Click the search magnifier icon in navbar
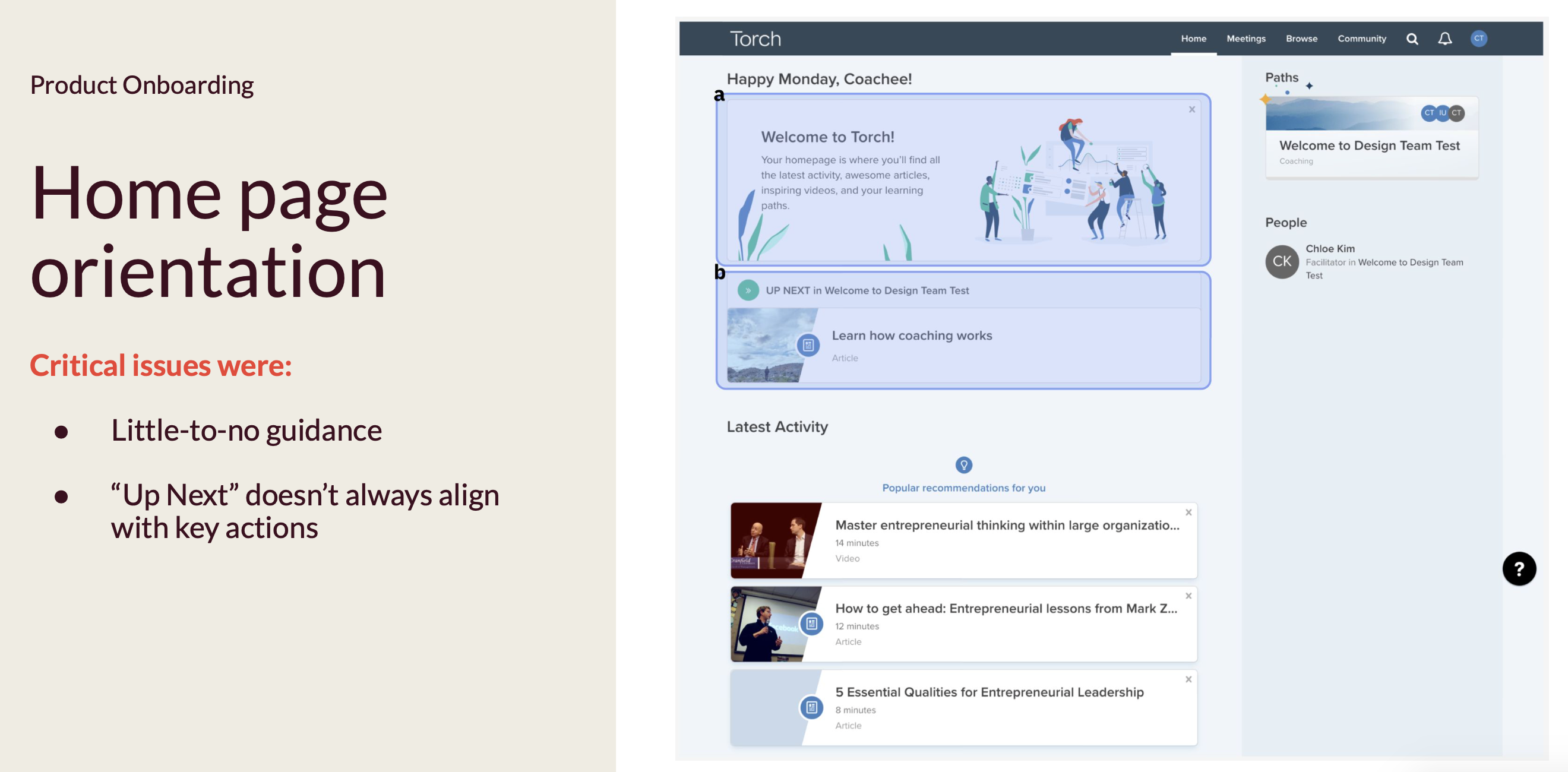 pos(1412,39)
